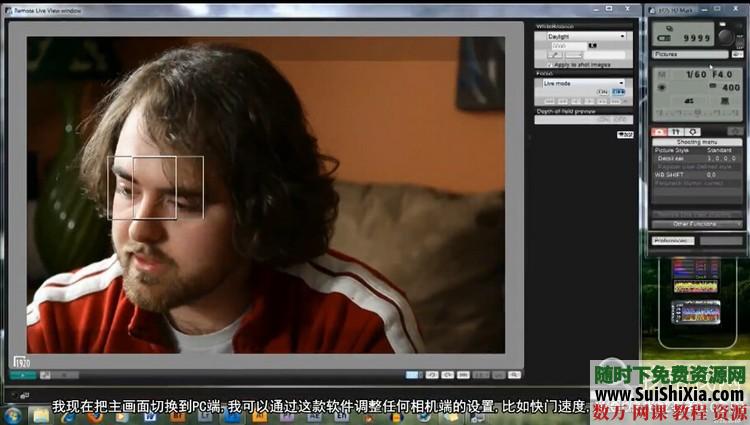
Task: Turn focus ON in the Focus panel
Action: coord(603,91)
